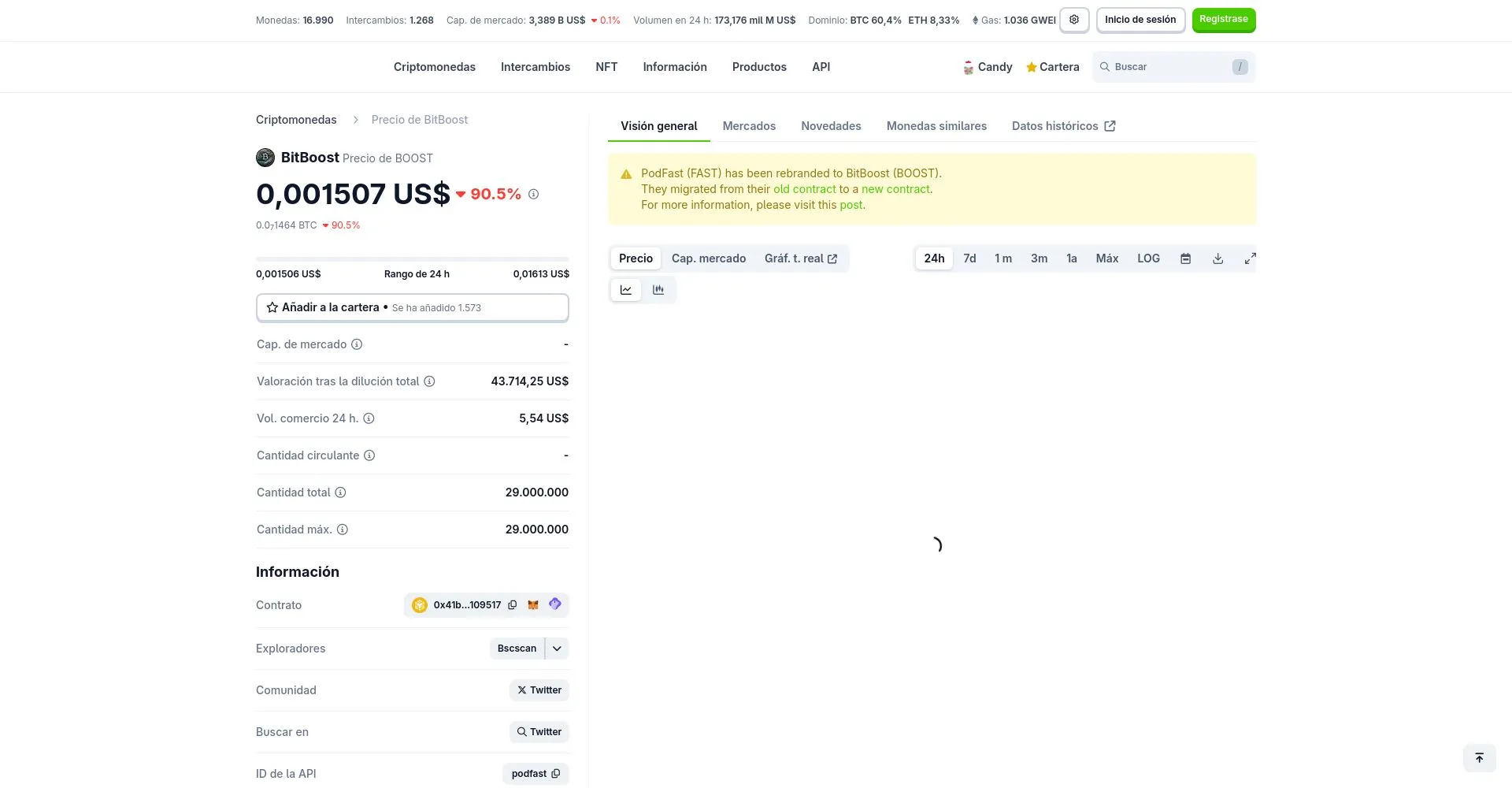Click Añadir a la cartera button
The image size is (1512, 788).
pyautogui.click(x=413, y=307)
